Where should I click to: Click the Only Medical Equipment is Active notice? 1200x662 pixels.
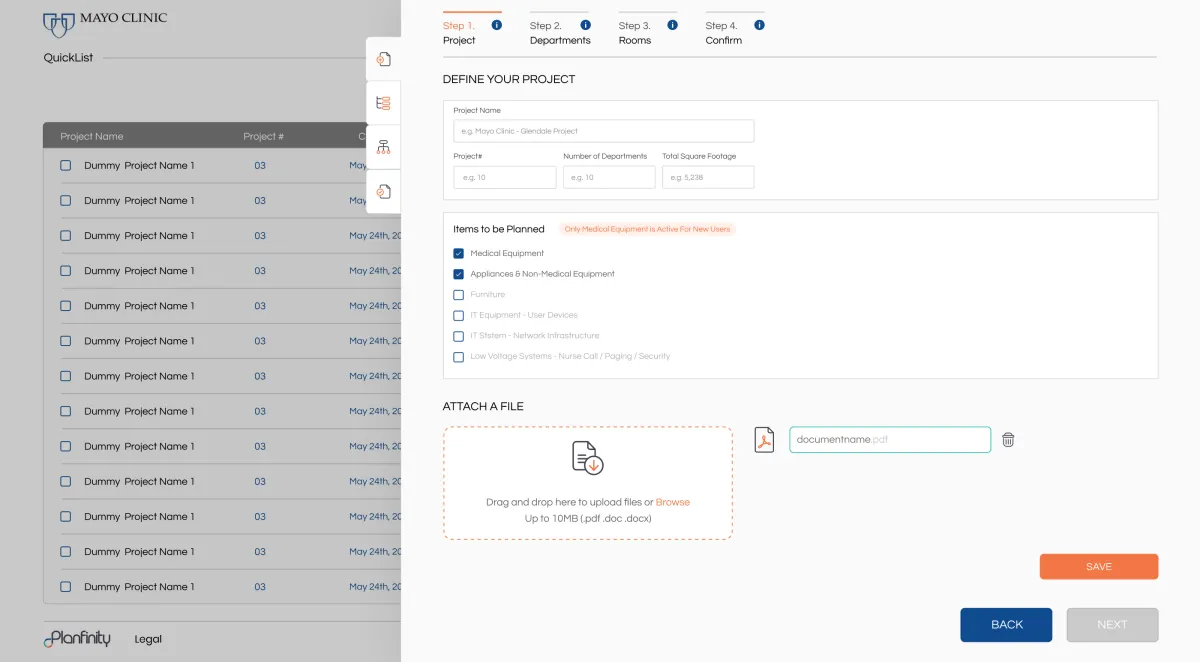[x=647, y=229]
